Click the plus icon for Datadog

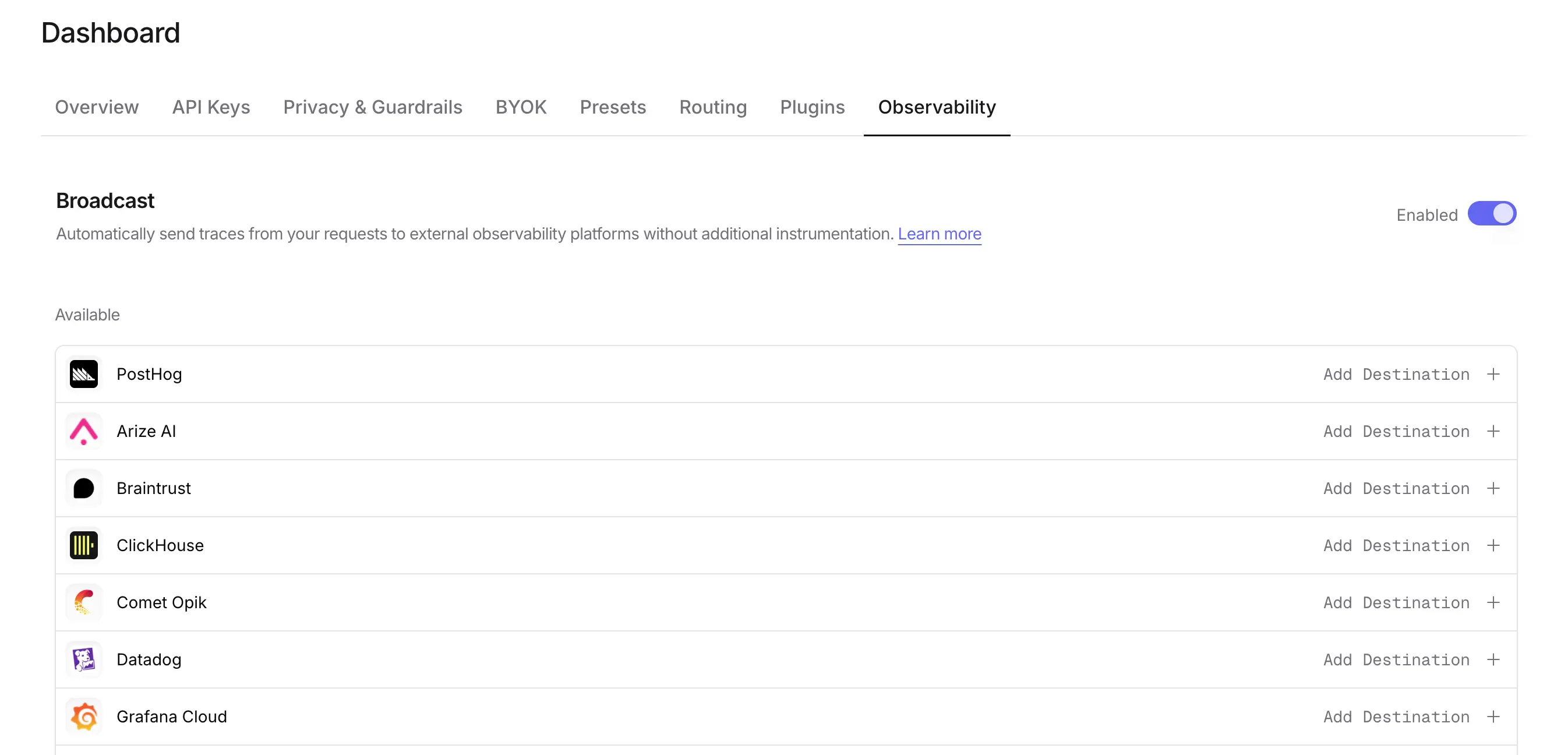[1493, 659]
